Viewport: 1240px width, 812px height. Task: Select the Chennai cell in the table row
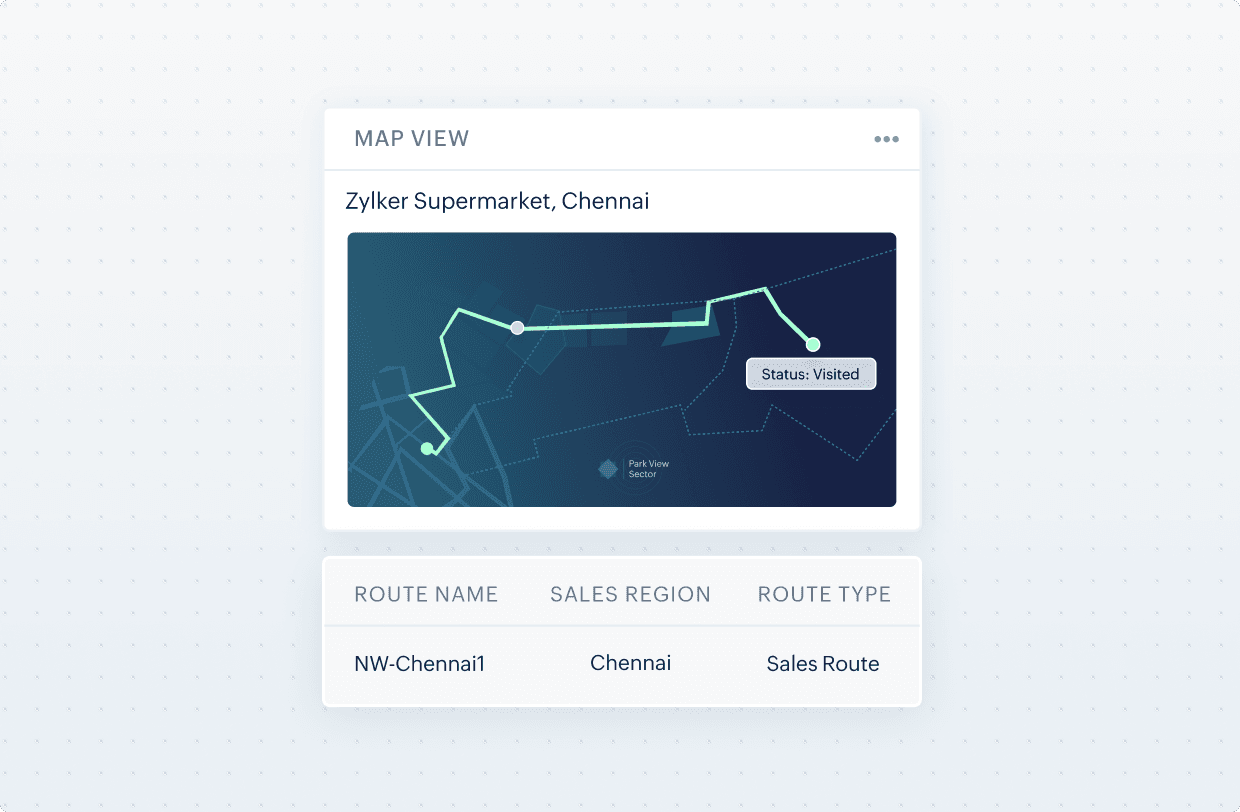coord(630,662)
